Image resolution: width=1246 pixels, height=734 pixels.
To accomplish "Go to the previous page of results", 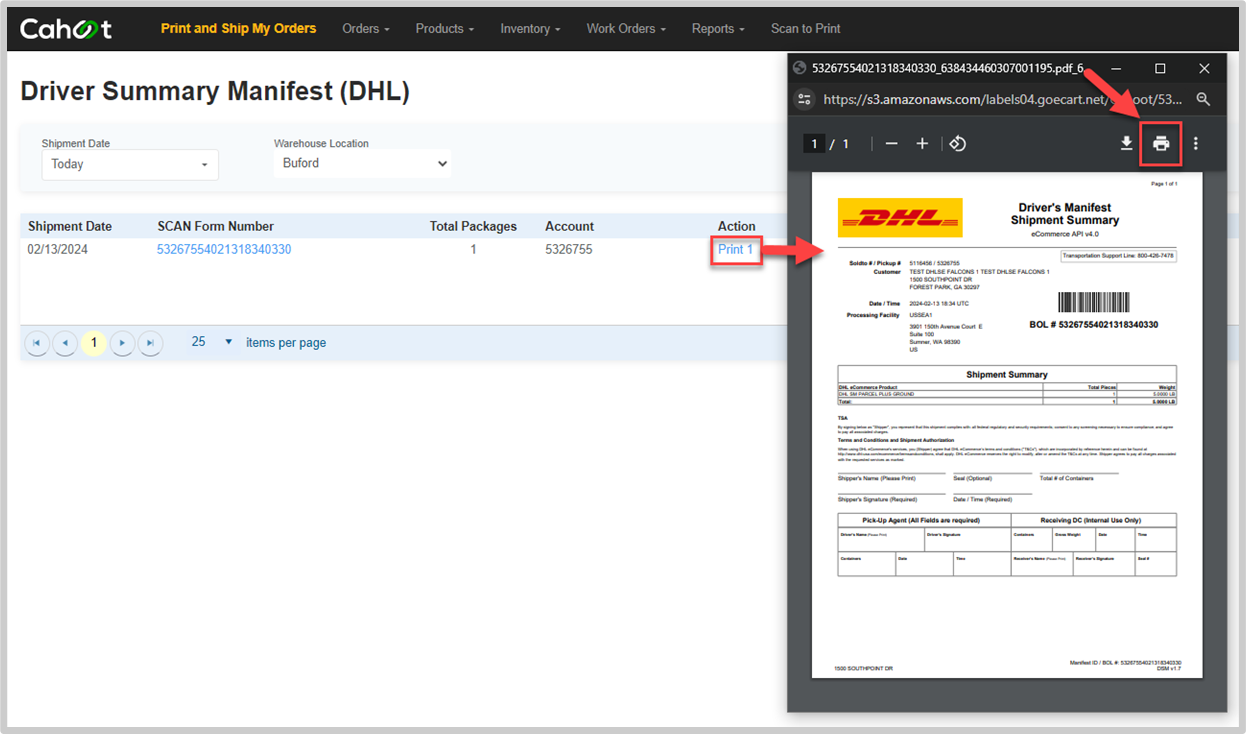I will (65, 343).
